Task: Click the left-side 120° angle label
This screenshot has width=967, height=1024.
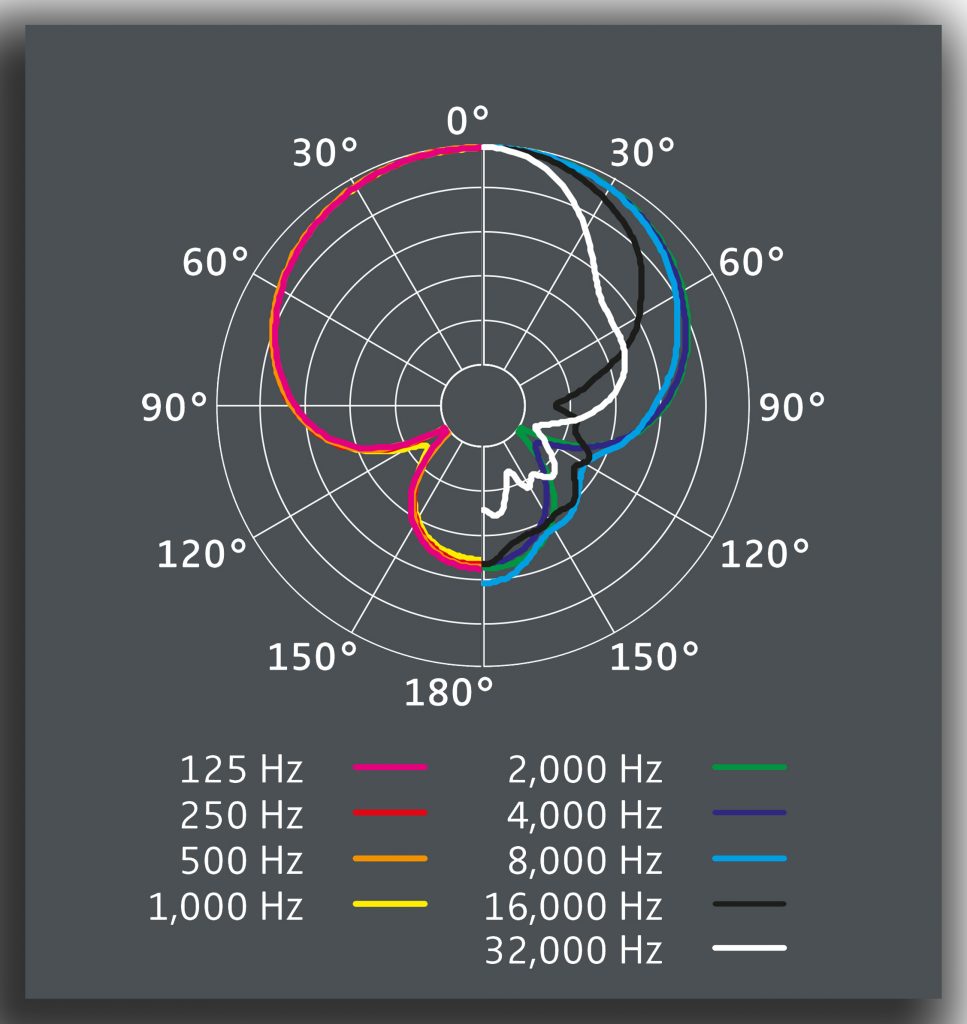Action: [x=202, y=554]
